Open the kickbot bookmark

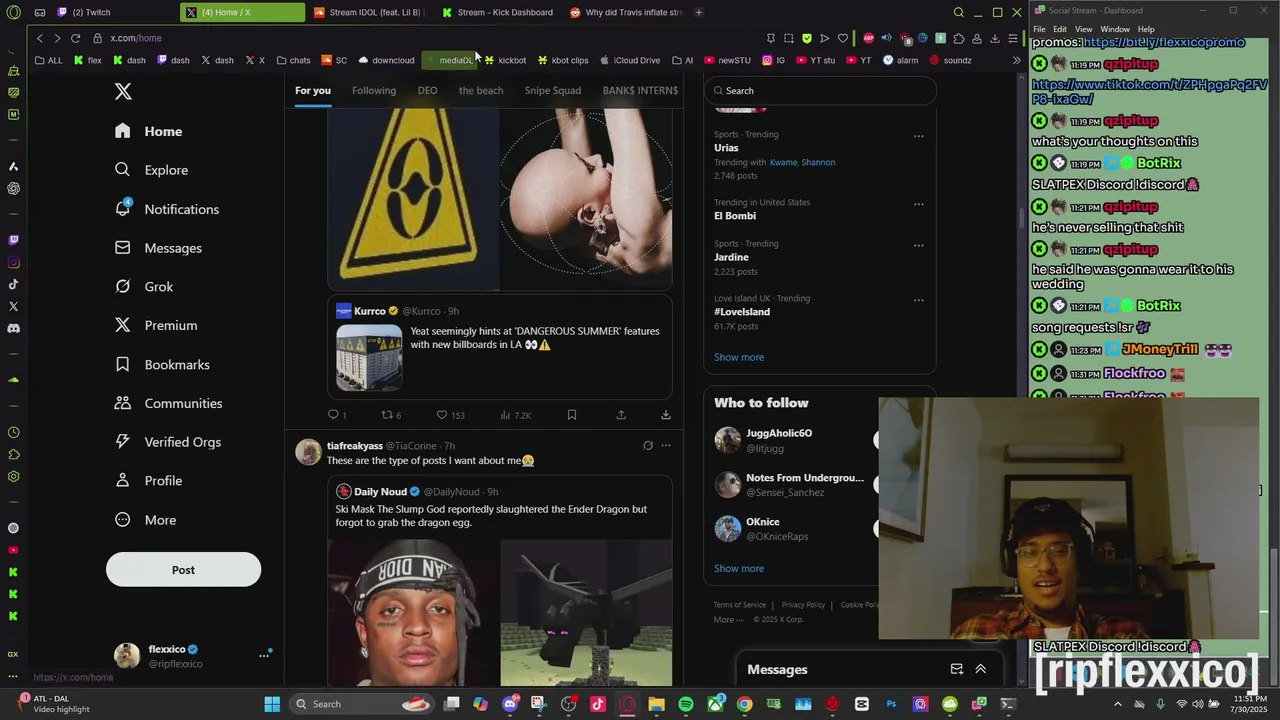pos(505,60)
